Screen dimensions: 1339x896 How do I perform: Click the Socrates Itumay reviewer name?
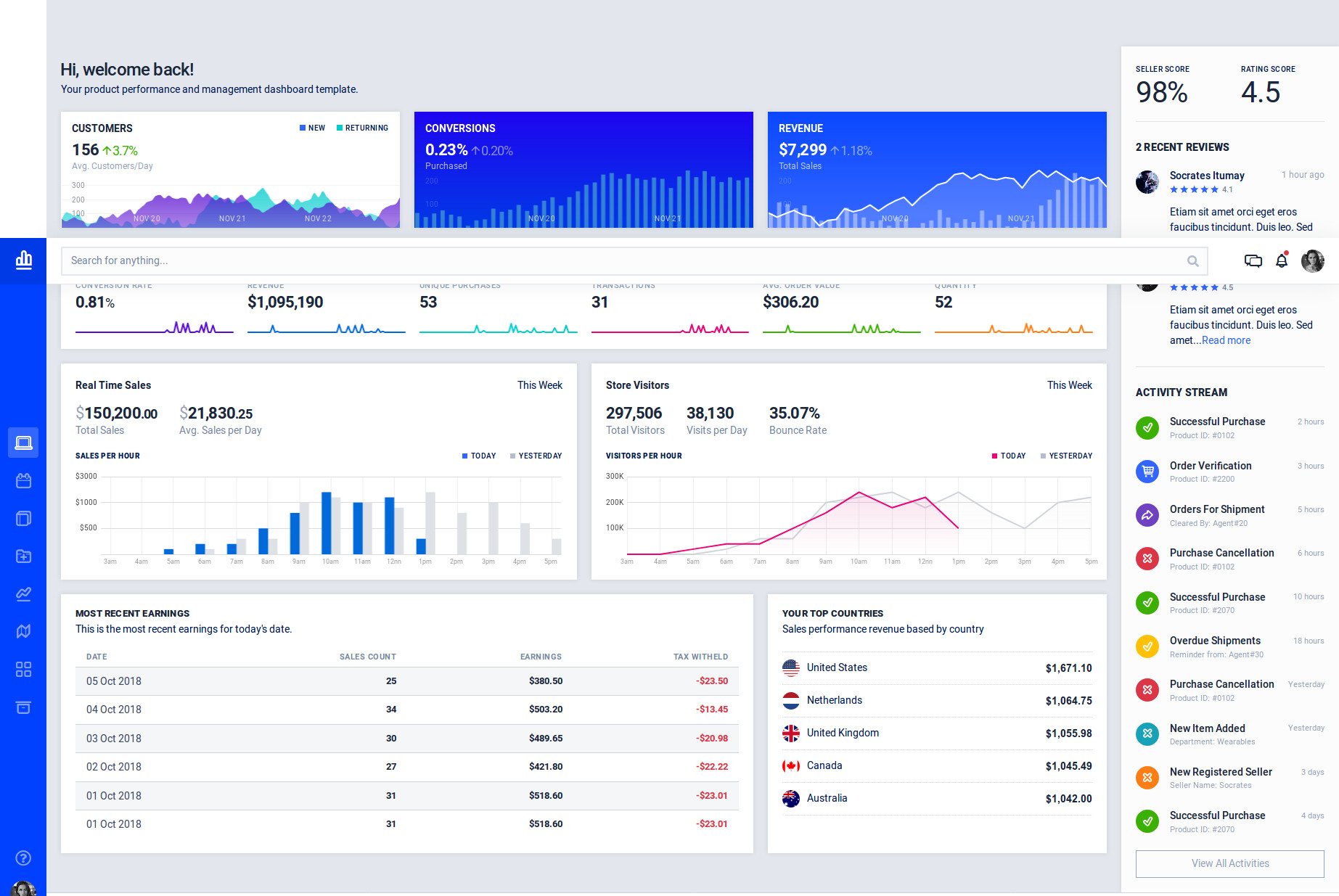click(x=1207, y=176)
